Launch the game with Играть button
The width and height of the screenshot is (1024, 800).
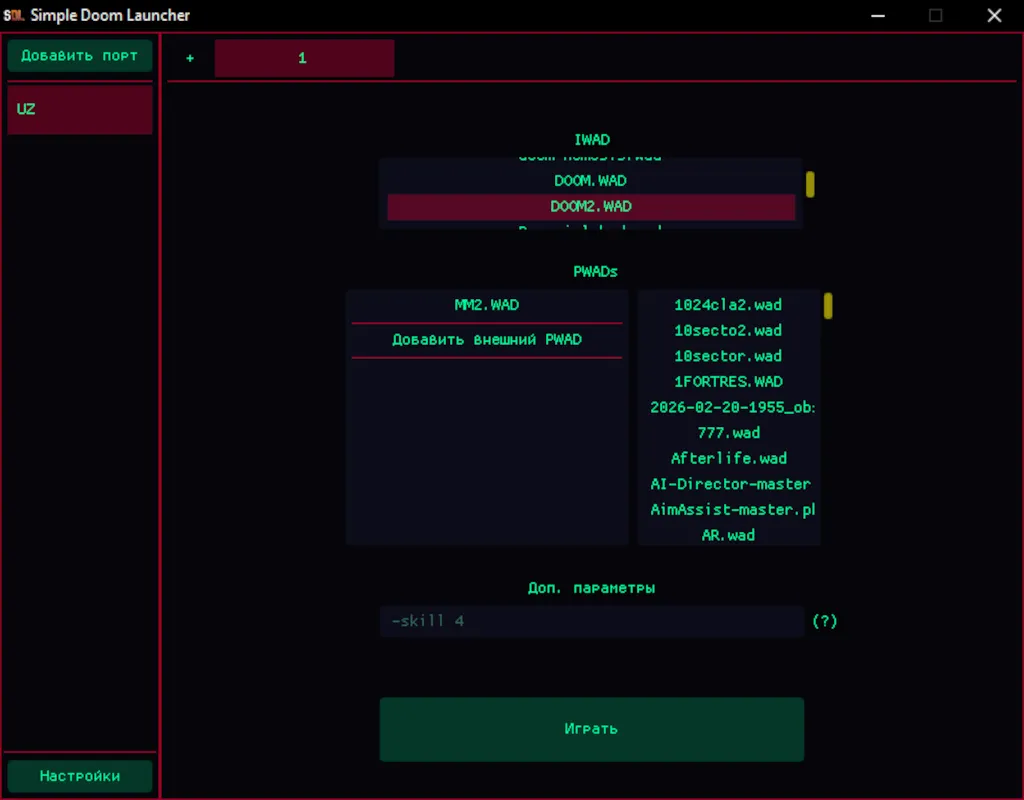[x=592, y=729]
